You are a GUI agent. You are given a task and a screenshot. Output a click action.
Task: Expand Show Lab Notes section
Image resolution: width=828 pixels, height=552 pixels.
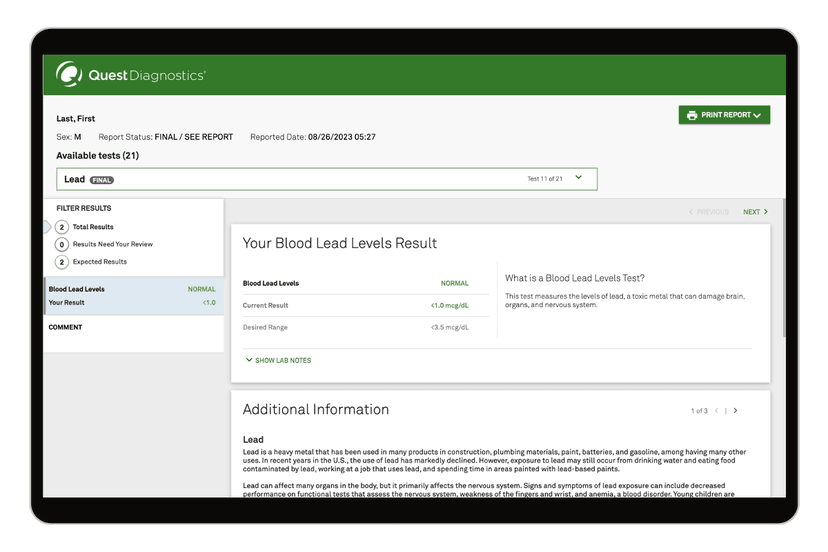coord(282,360)
